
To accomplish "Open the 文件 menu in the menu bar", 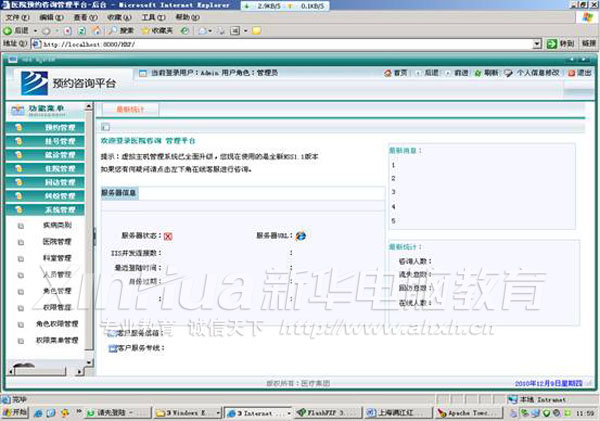I will pos(16,17).
